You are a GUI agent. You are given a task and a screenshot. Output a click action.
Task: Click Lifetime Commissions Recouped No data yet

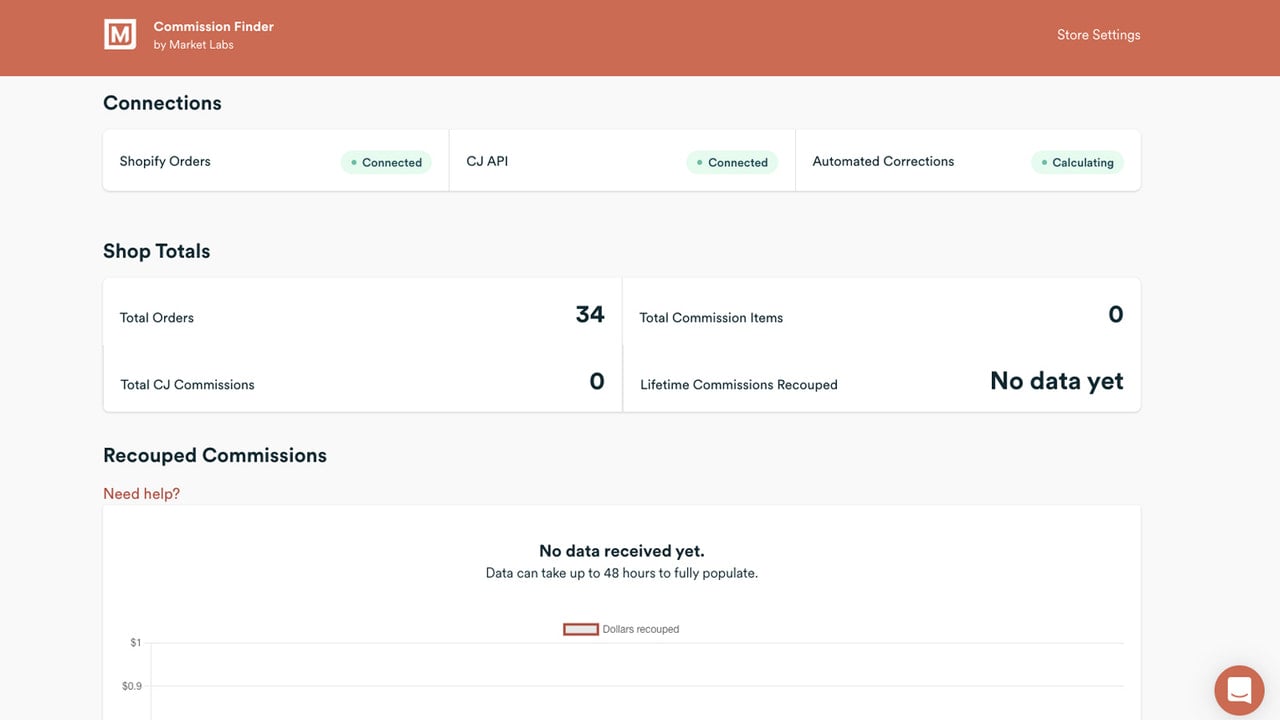pyautogui.click(x=1056, y=381)
